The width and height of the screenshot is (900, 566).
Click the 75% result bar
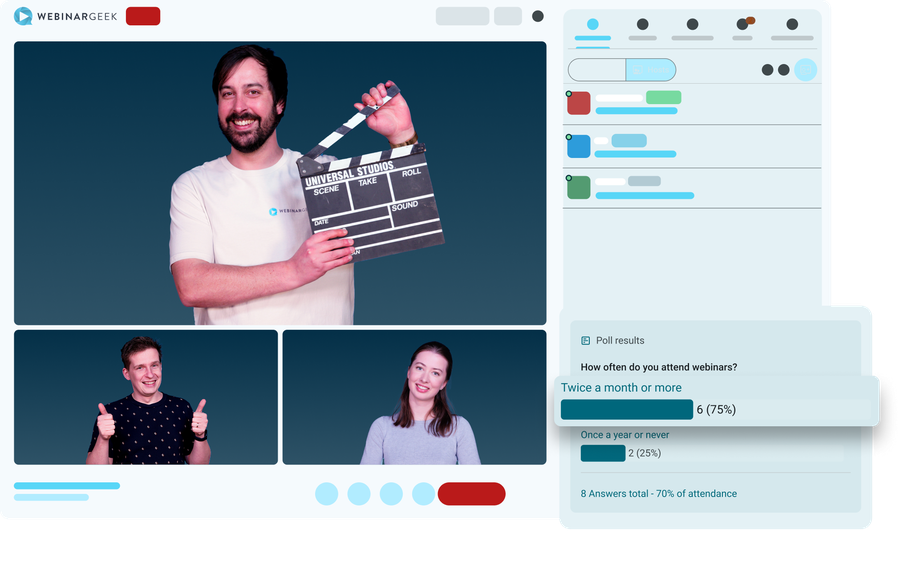[627, 409]
